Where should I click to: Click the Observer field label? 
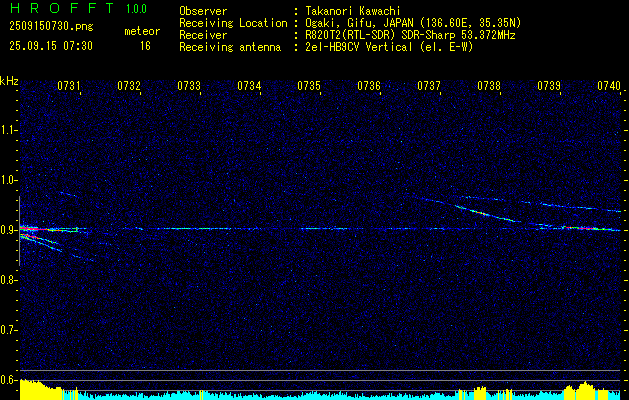tap(203, 11)
